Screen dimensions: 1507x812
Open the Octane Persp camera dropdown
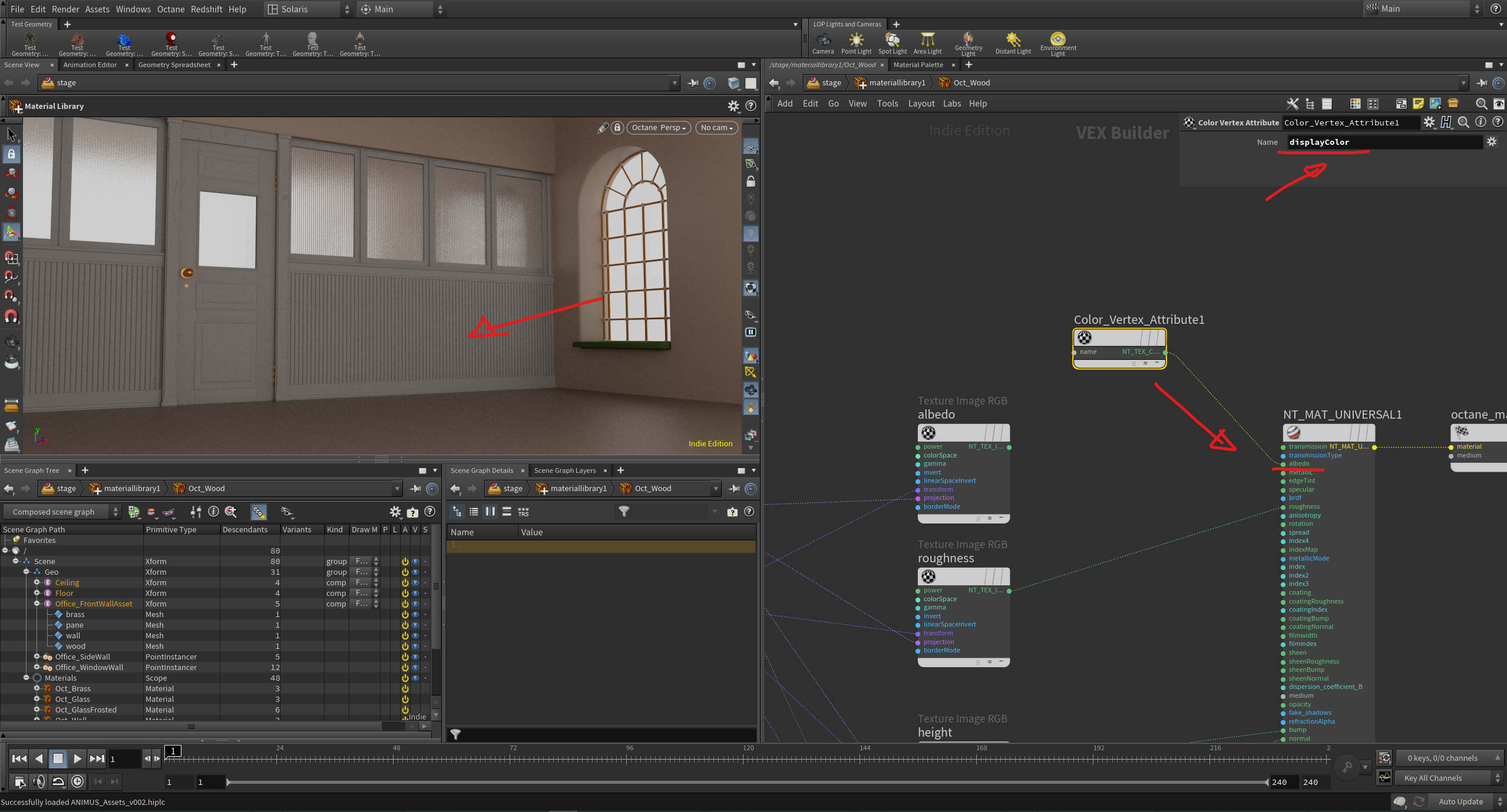pyautogui.click(x=658, y=128)
